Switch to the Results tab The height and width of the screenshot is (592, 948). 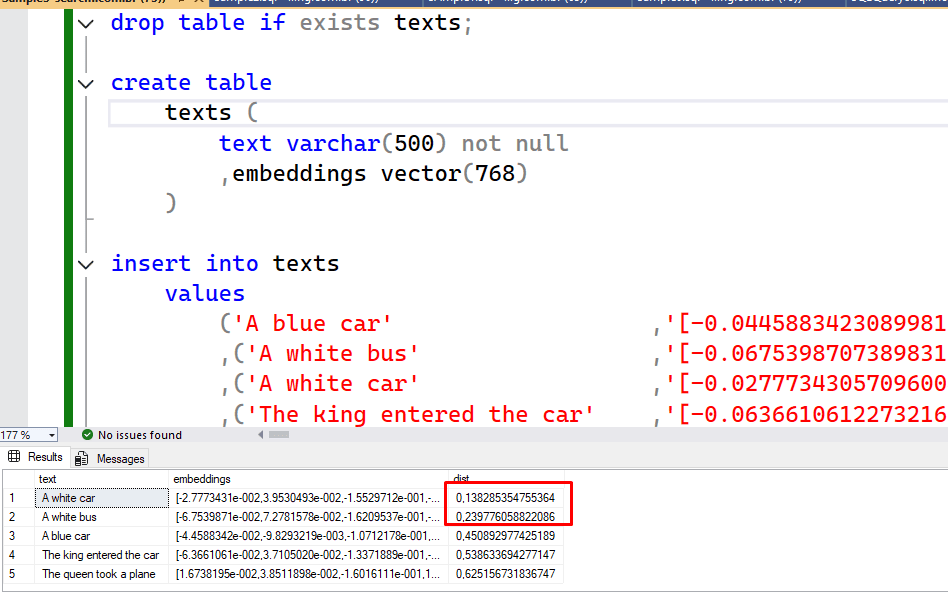click(x=35, y=457)
